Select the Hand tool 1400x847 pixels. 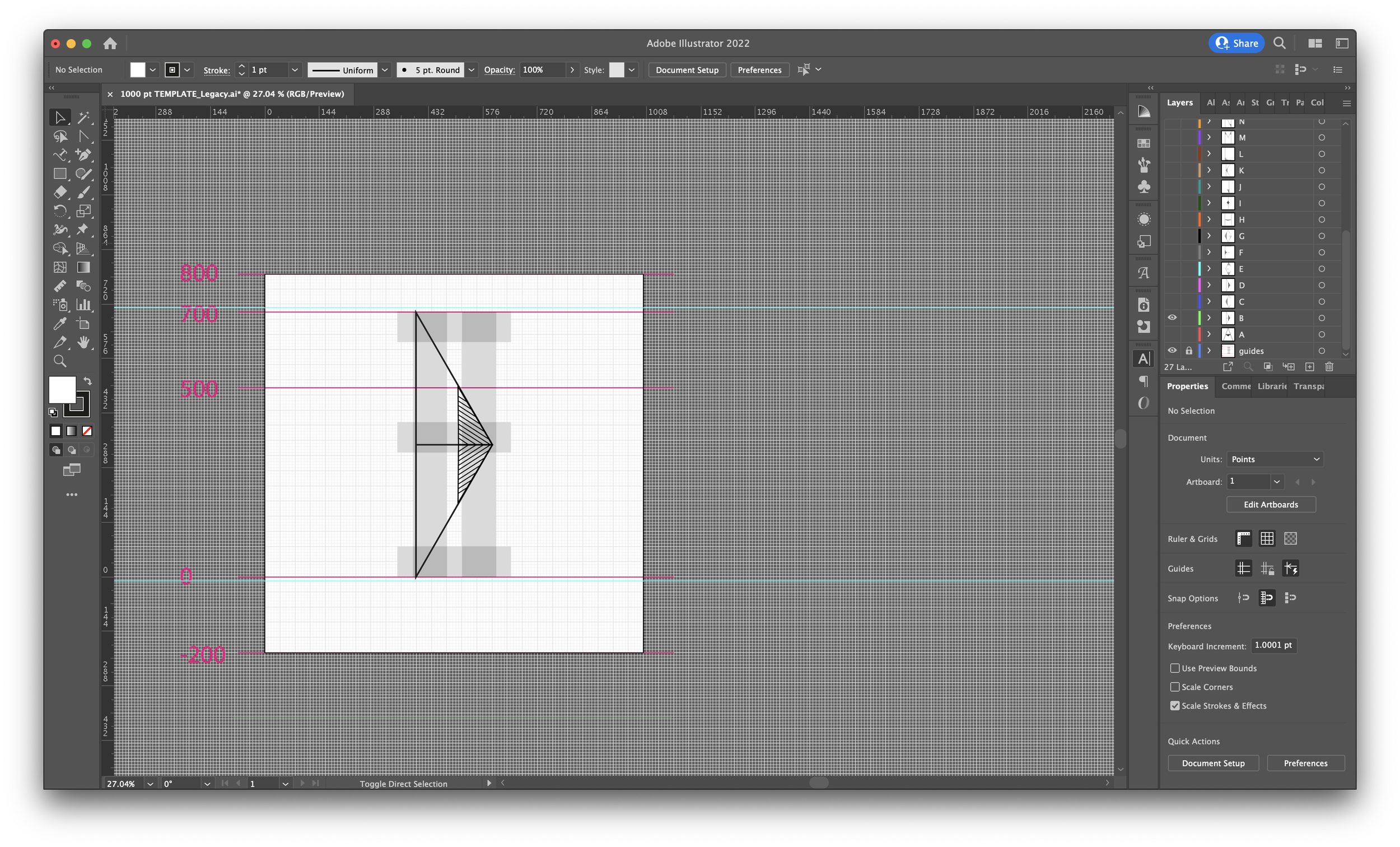coord(83,342)
